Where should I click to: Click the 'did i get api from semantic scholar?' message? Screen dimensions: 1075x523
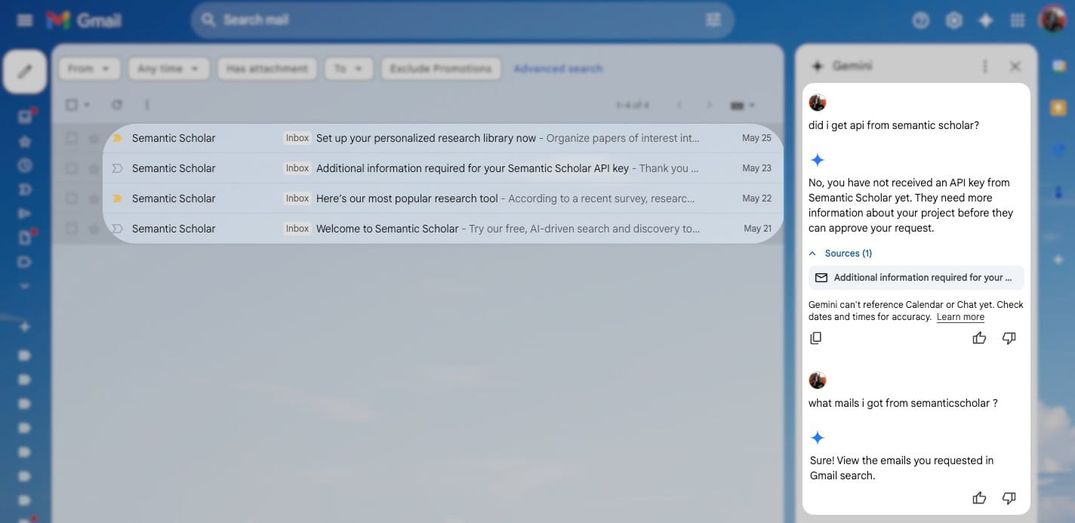pyautogui.click(x=894, y=126)
